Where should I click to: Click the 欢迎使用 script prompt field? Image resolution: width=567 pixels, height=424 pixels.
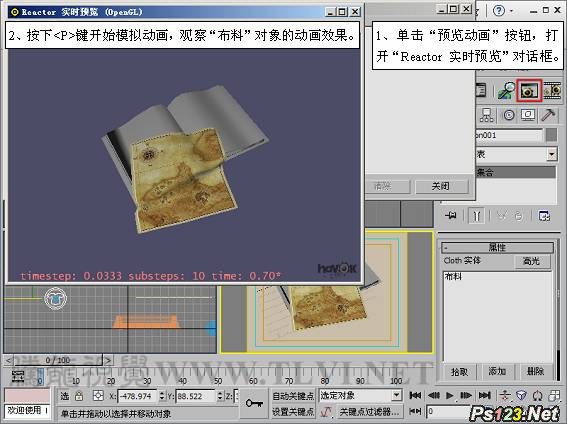[x=27, y=411]
